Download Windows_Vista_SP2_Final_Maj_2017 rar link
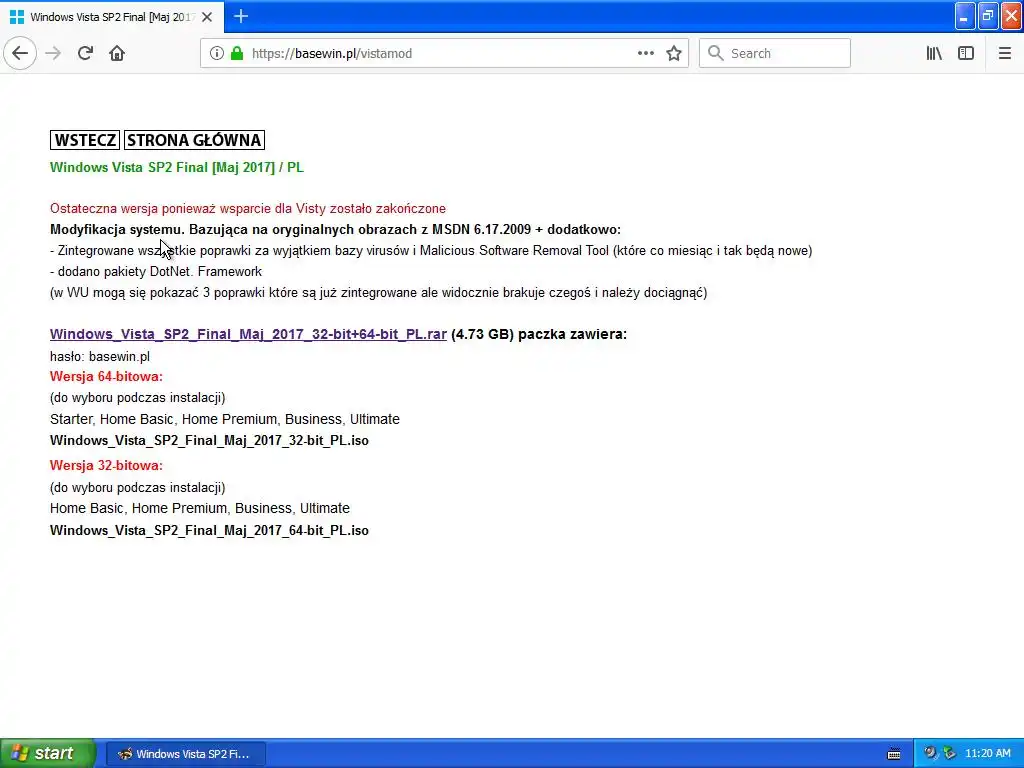Viewport: 1024px width, 768px height. (x=248, y=334)
